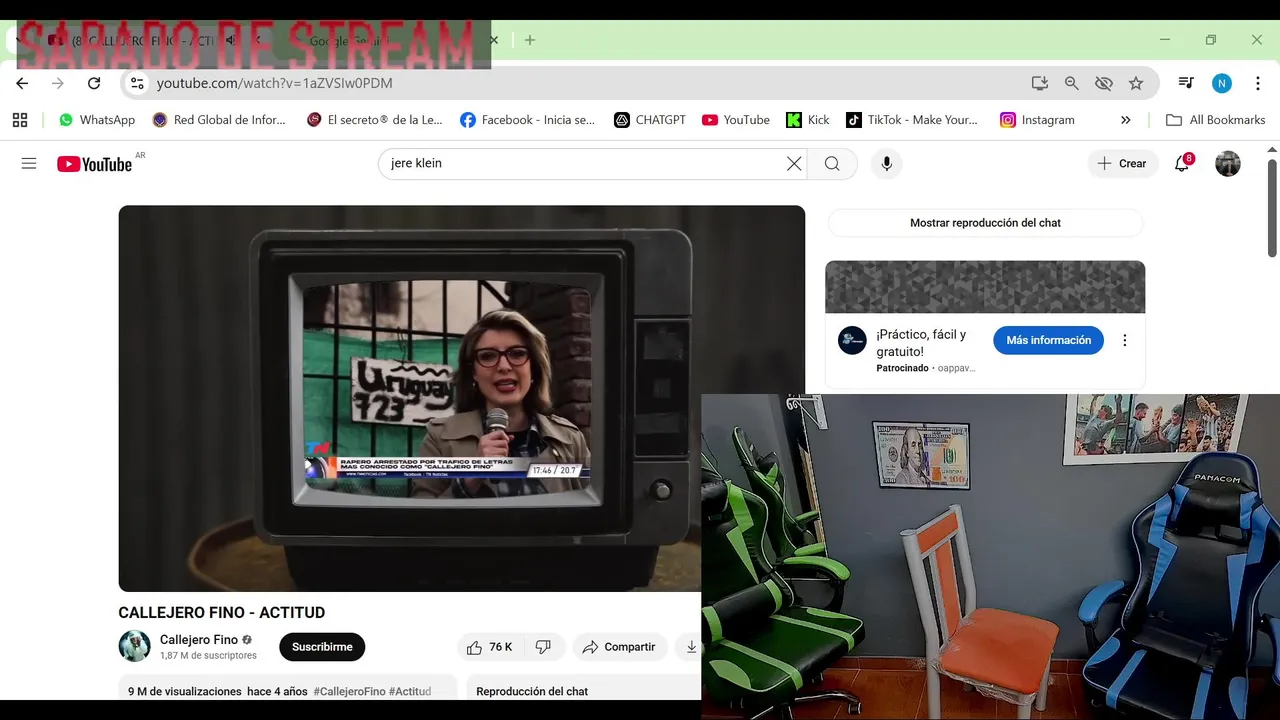Click the Reproducción del chat heading
The height and width of the screenshot is (720, 1280).
click(532, 691)
